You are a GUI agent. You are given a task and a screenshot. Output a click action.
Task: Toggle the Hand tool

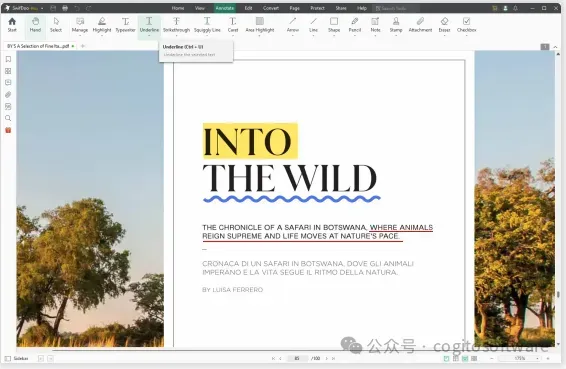pyautogui.click(x=35, y=25)
